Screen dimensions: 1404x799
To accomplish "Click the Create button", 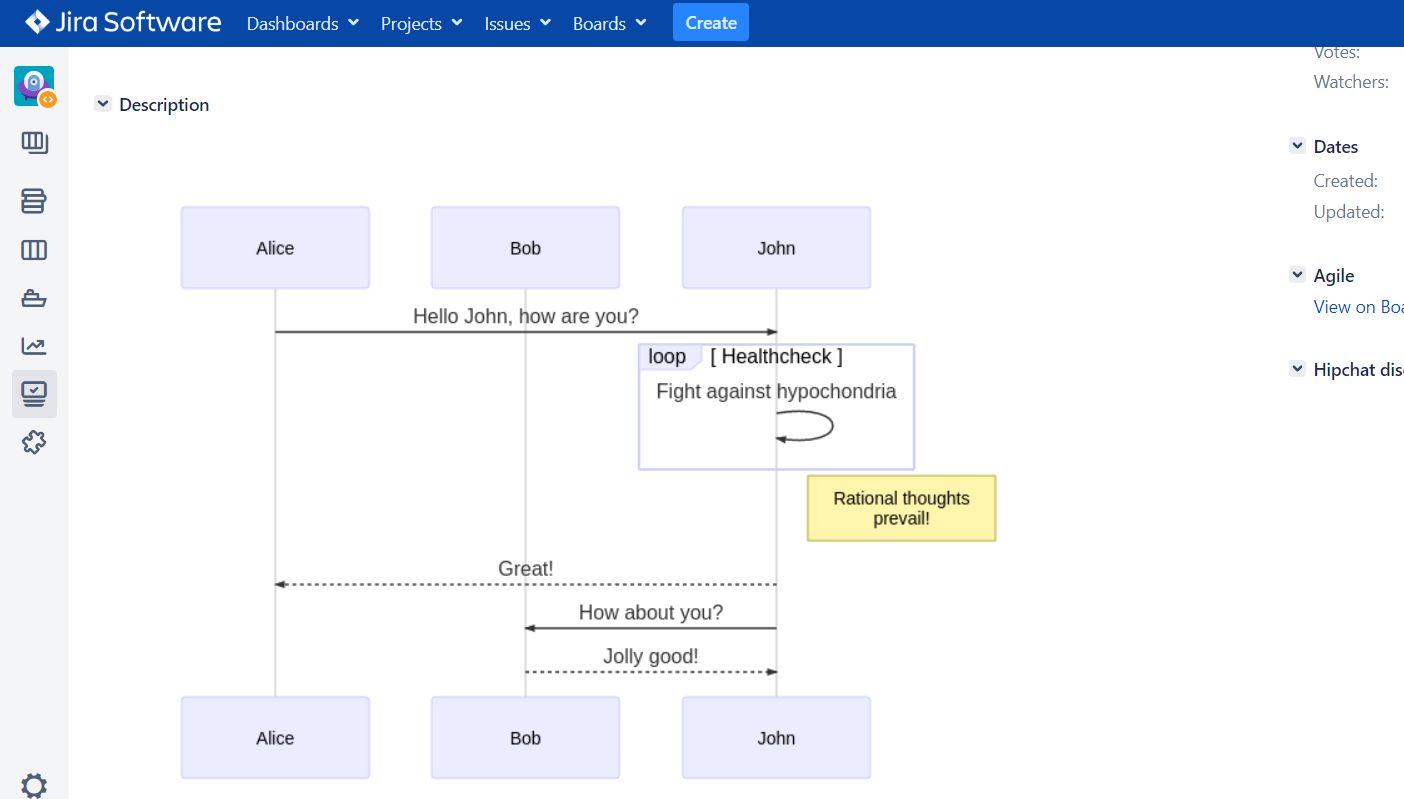I will coord(711,23).
